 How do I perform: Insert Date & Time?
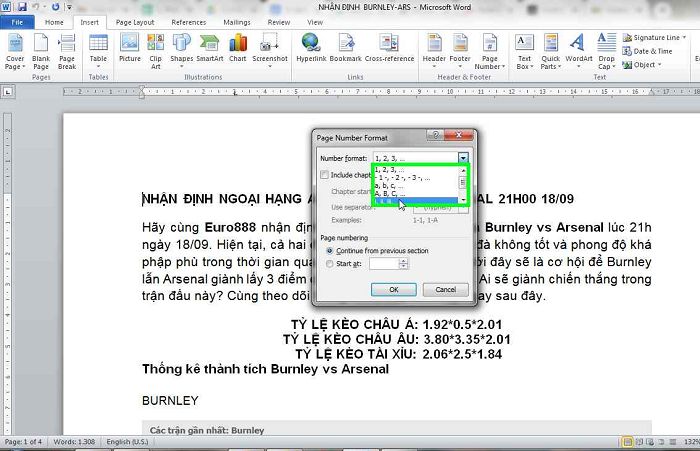point(647,51)
